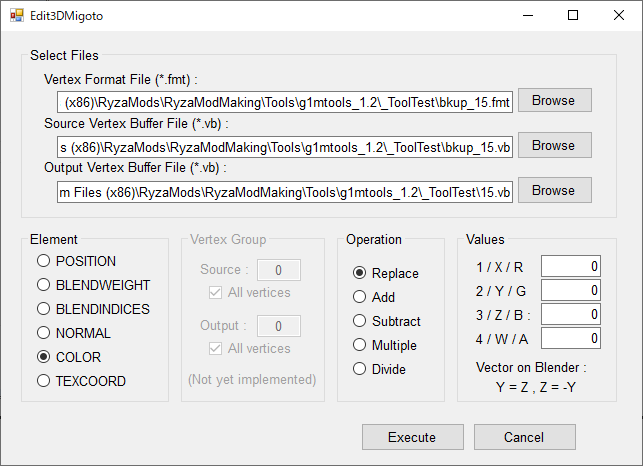Browse for the Source Vertex Buffer file
Image resolution: width=643 pixels, height=466 pixels.
pos(554,145)
